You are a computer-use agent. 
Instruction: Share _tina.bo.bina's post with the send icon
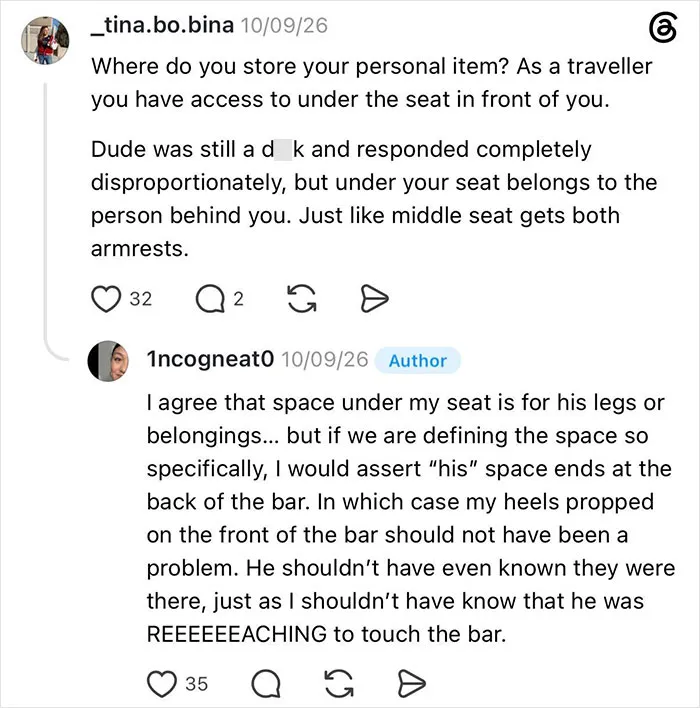pos(374,298)
